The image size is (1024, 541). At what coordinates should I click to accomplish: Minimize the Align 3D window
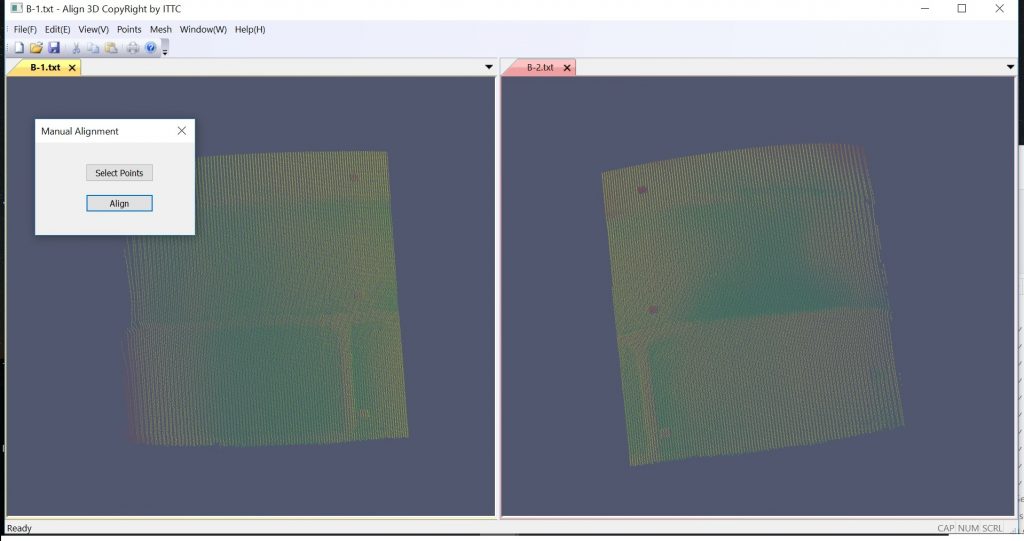(925, 8)
